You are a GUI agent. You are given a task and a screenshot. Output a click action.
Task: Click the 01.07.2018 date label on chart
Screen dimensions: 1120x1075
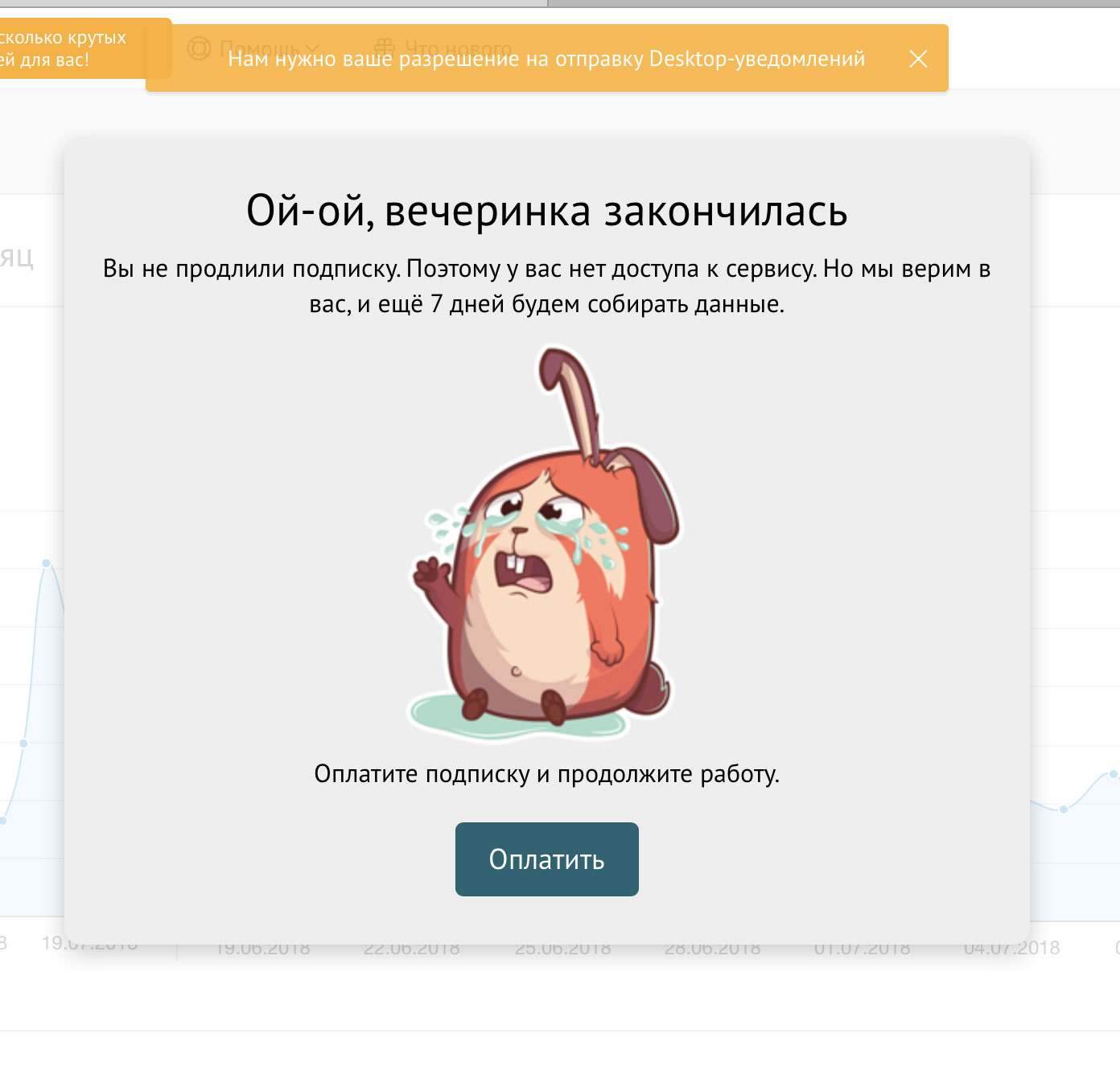(x=863, y=949)
